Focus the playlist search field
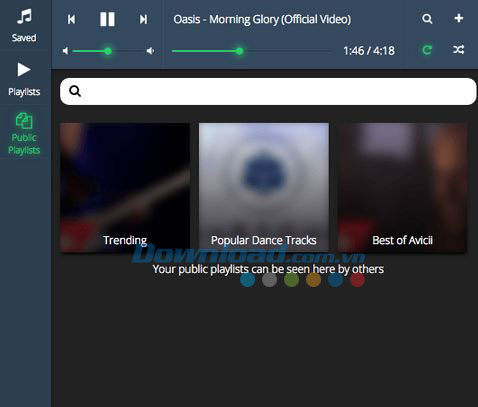This screenshot has height=407, width=478. (x=268, y=91)
